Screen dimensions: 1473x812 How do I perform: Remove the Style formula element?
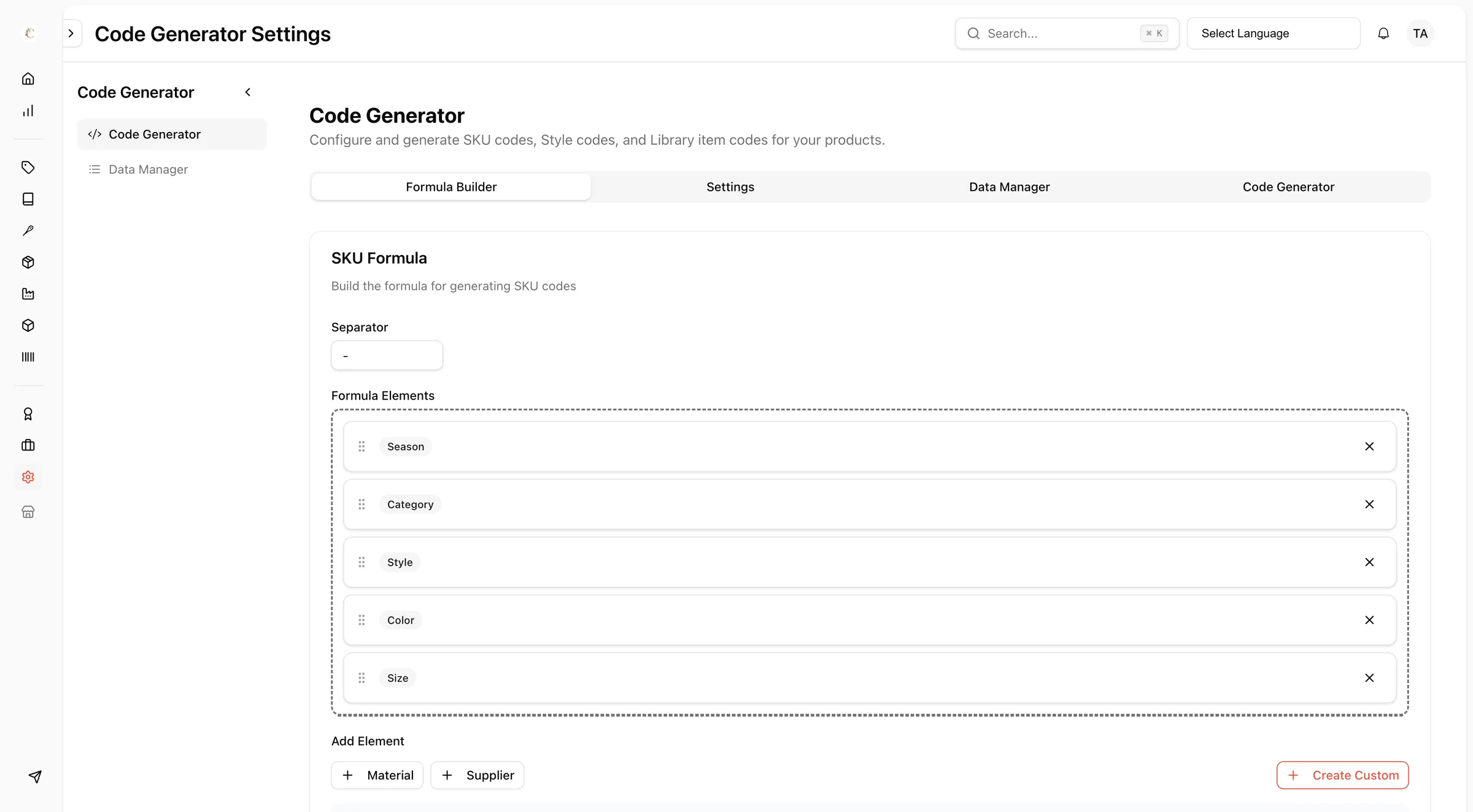(x=1369, y=562)
